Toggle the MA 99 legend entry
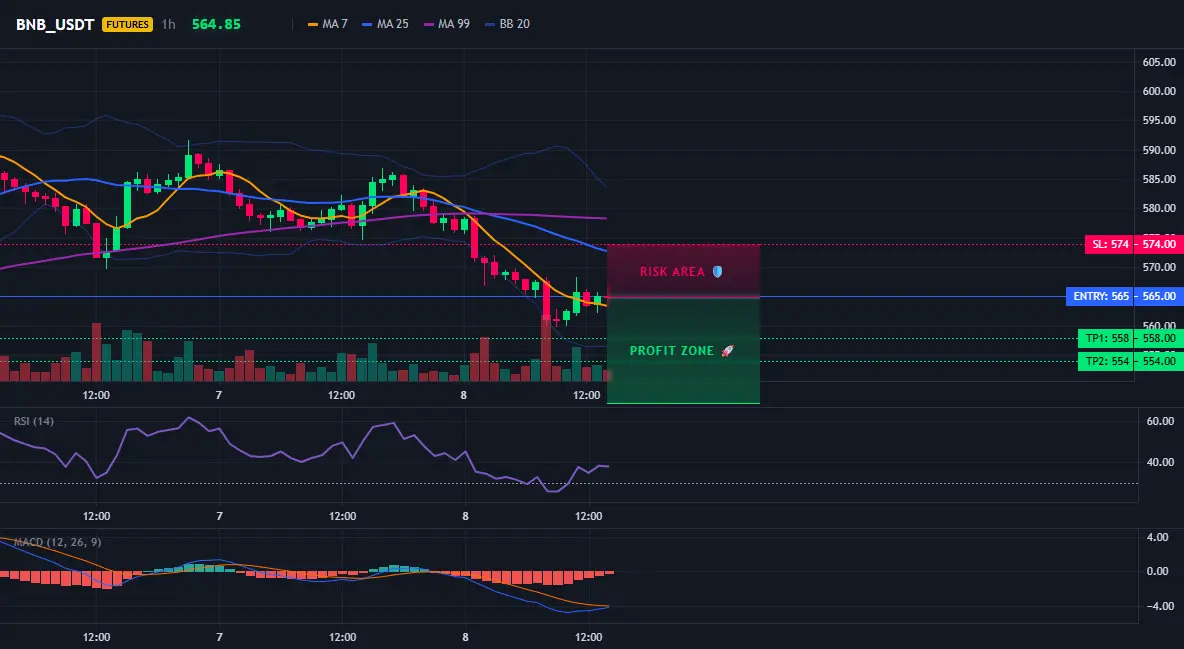1184x649 pixels. (x=446, y=24)
